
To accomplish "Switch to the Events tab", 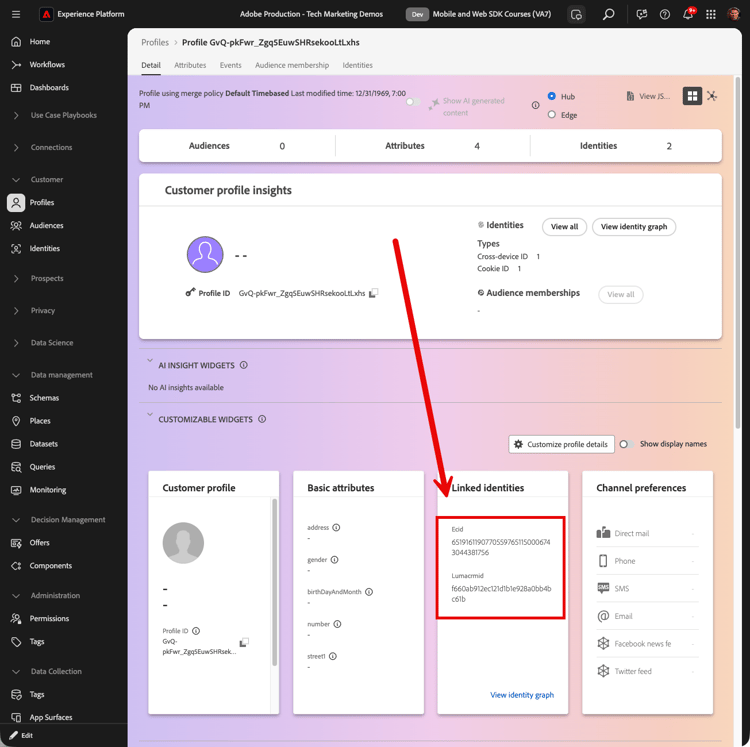I will coord(231,65).
